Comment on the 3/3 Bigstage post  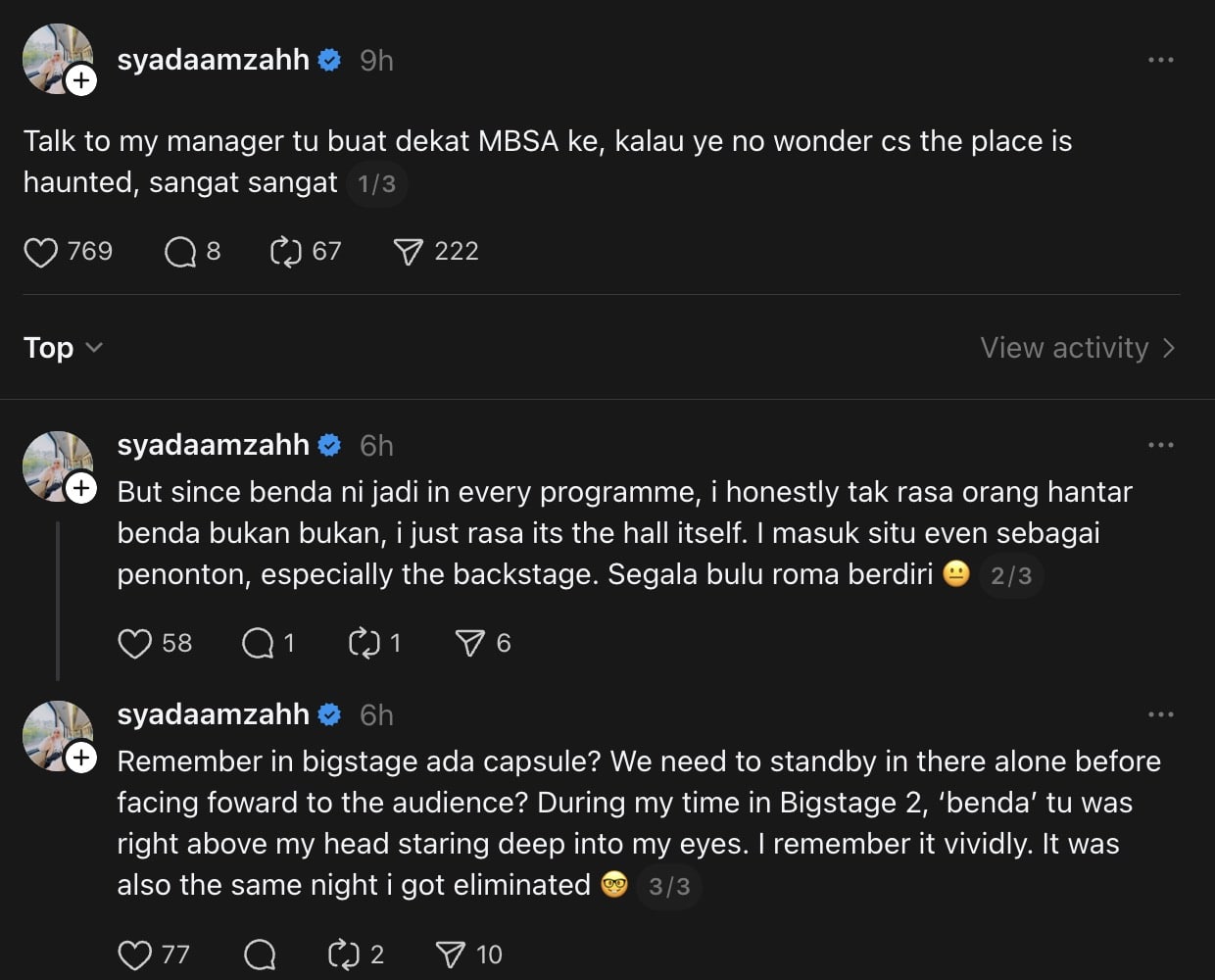(260, 955)
